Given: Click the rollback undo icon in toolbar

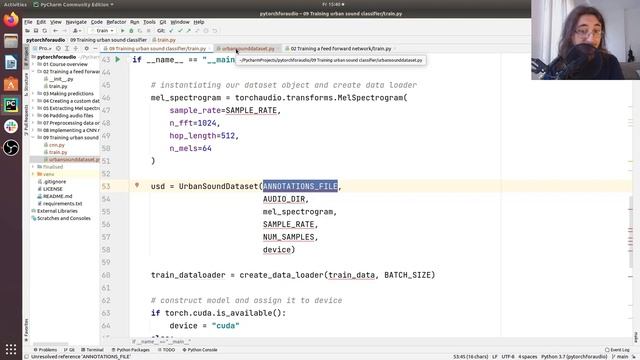Looking at the screenshot, I should click(215, 31).
